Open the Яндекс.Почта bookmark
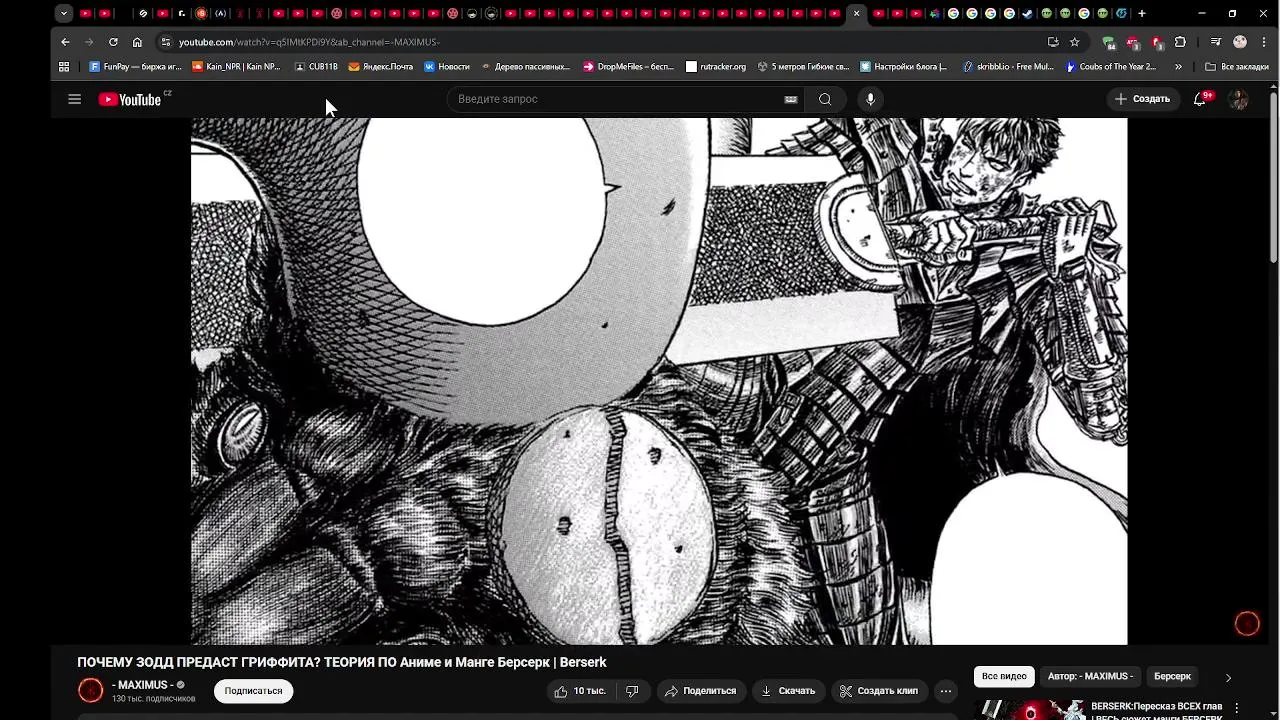 click(x=381, y=67)
